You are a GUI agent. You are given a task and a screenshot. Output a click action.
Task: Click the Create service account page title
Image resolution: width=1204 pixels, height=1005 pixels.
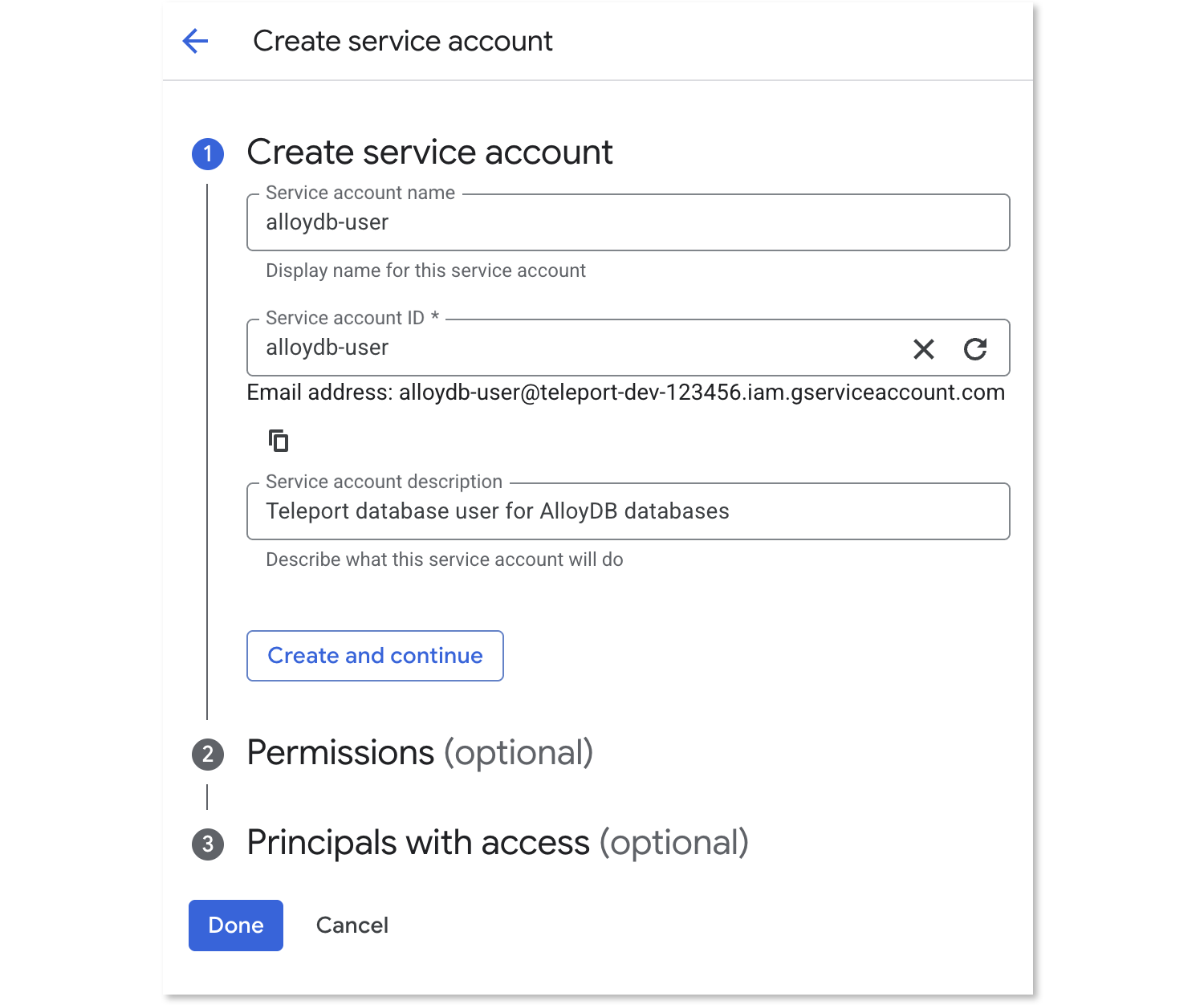pyautogui.click(x=403, y=41)
